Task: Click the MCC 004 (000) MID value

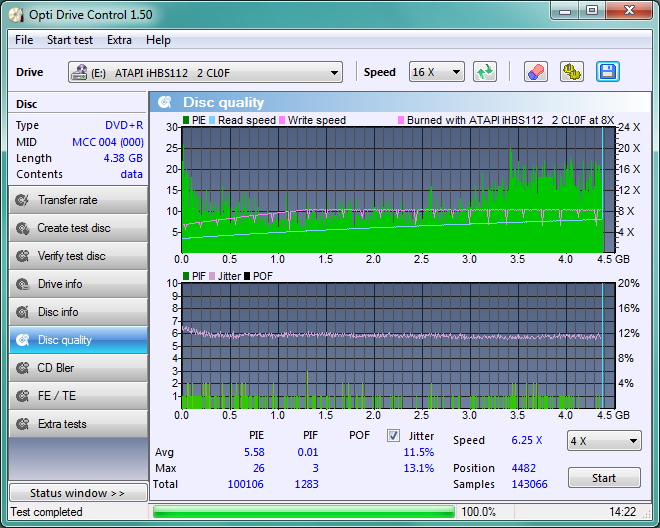Action: pyautogui.click(x=108, y=142)
